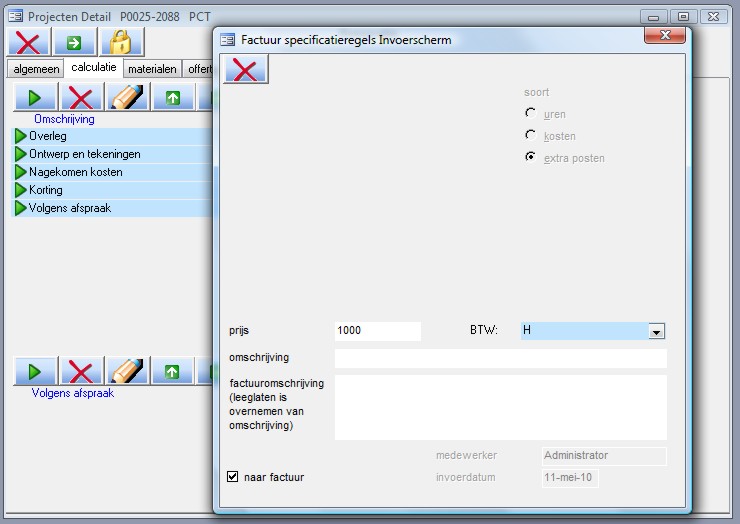Click green up-arrow icon above Omschrijving list
This screenshot has width=740, height=524.
tap(173, 98)
